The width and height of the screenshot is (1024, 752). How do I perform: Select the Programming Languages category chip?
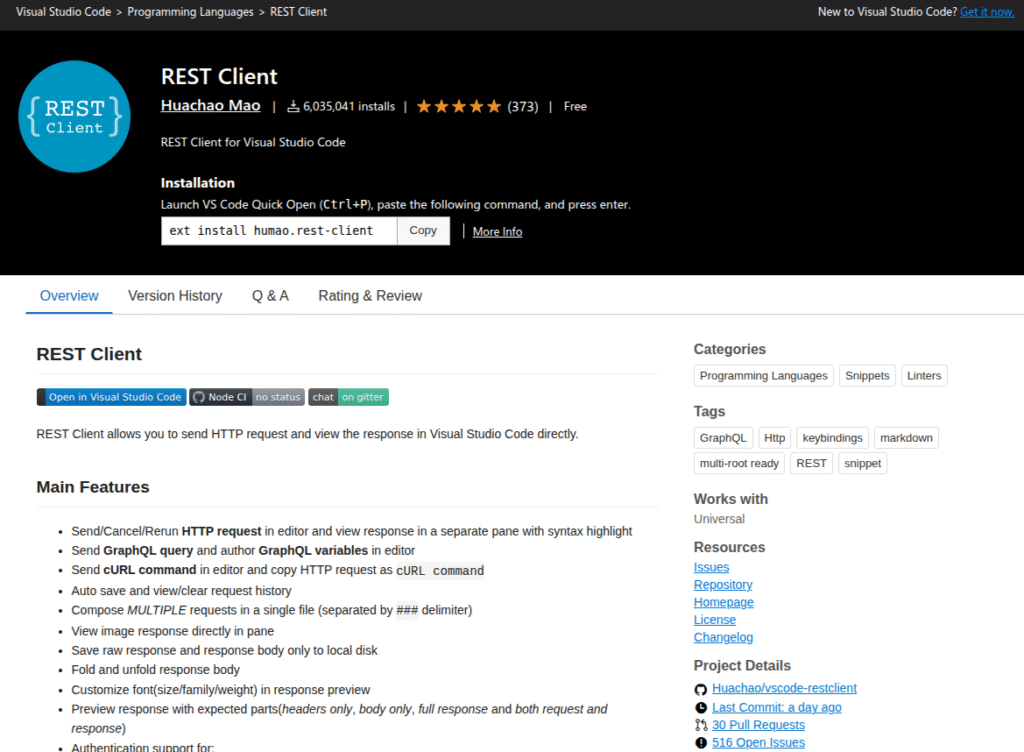coord(763,375)
